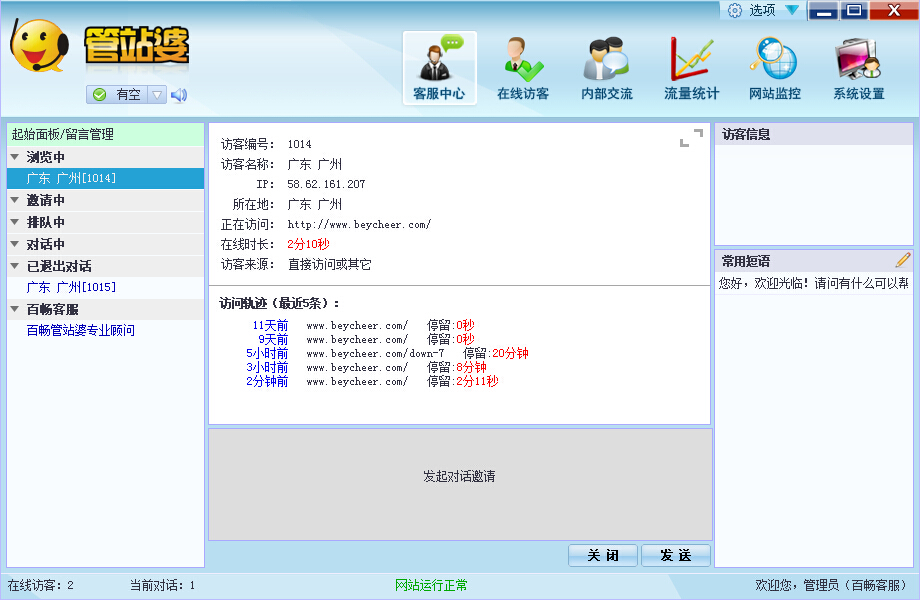Screen dimensions: 920x600
Task: Click the 9天前 visit track entry
Action: coord(273,340)
